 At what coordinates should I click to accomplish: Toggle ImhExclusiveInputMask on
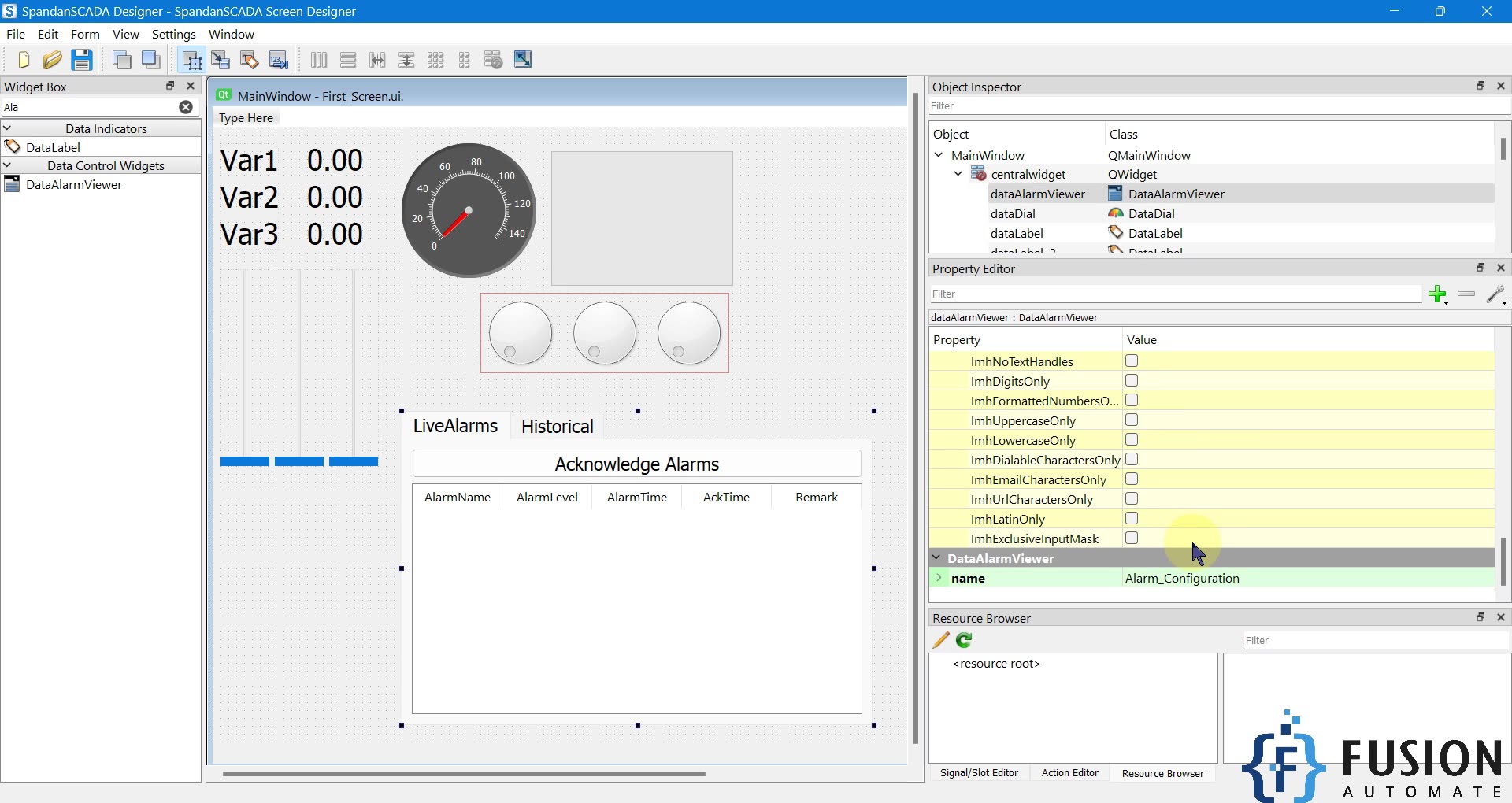(x=1132, y=538)
